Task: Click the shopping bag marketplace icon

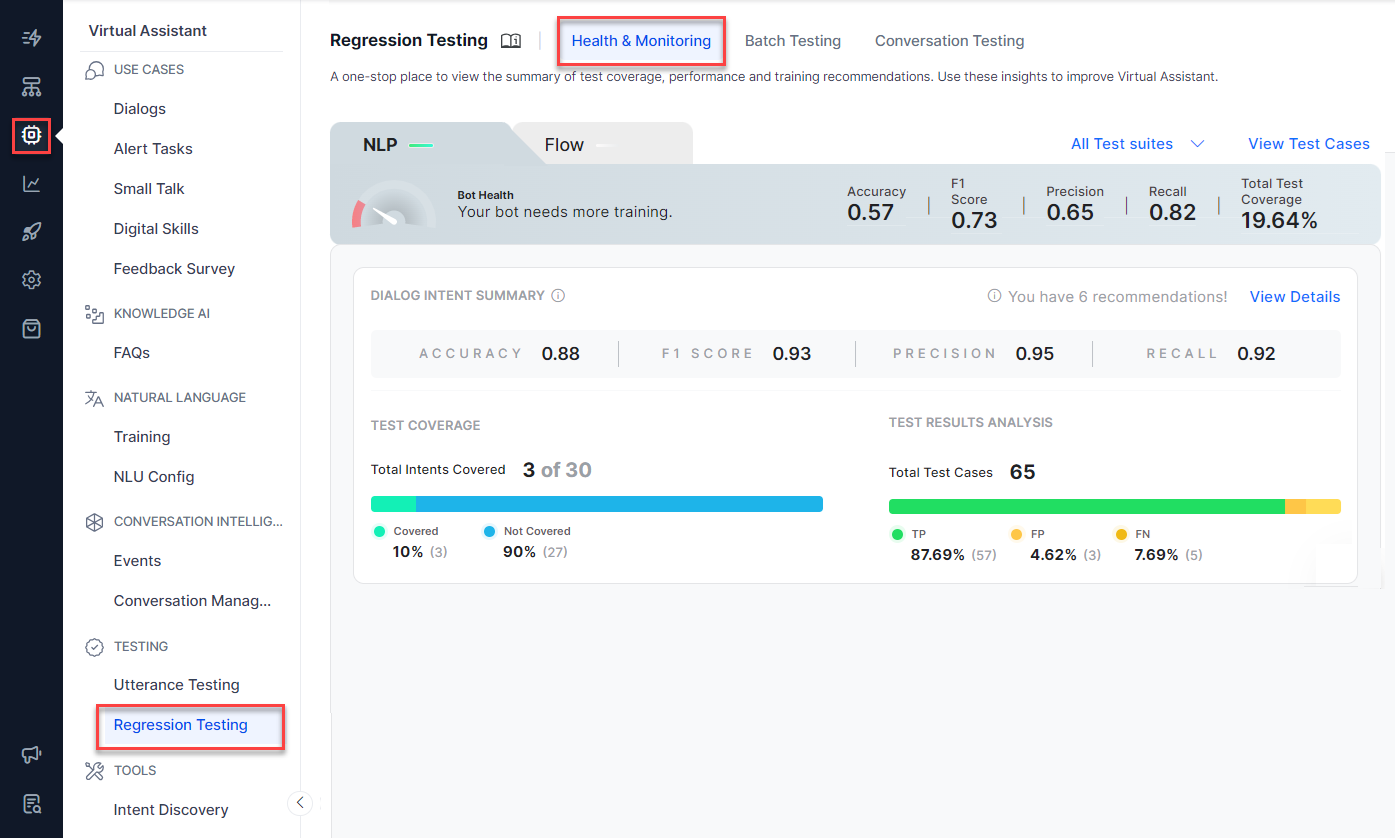Action: point(31,329)
